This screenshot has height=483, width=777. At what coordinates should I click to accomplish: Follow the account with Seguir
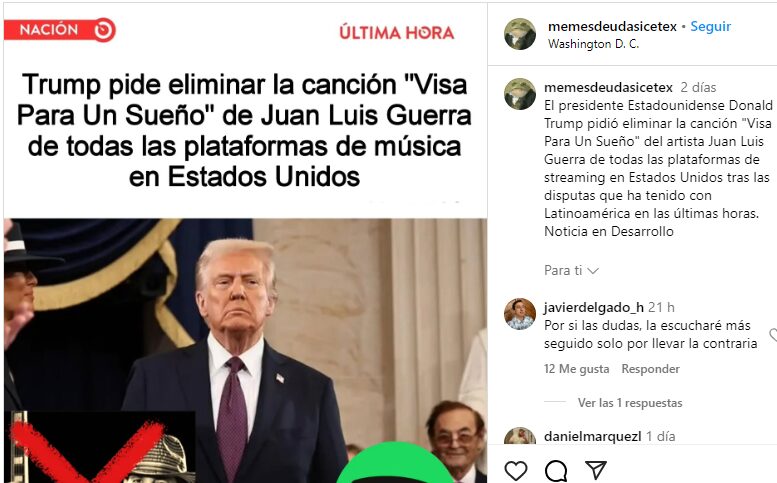tap(711, 26)
